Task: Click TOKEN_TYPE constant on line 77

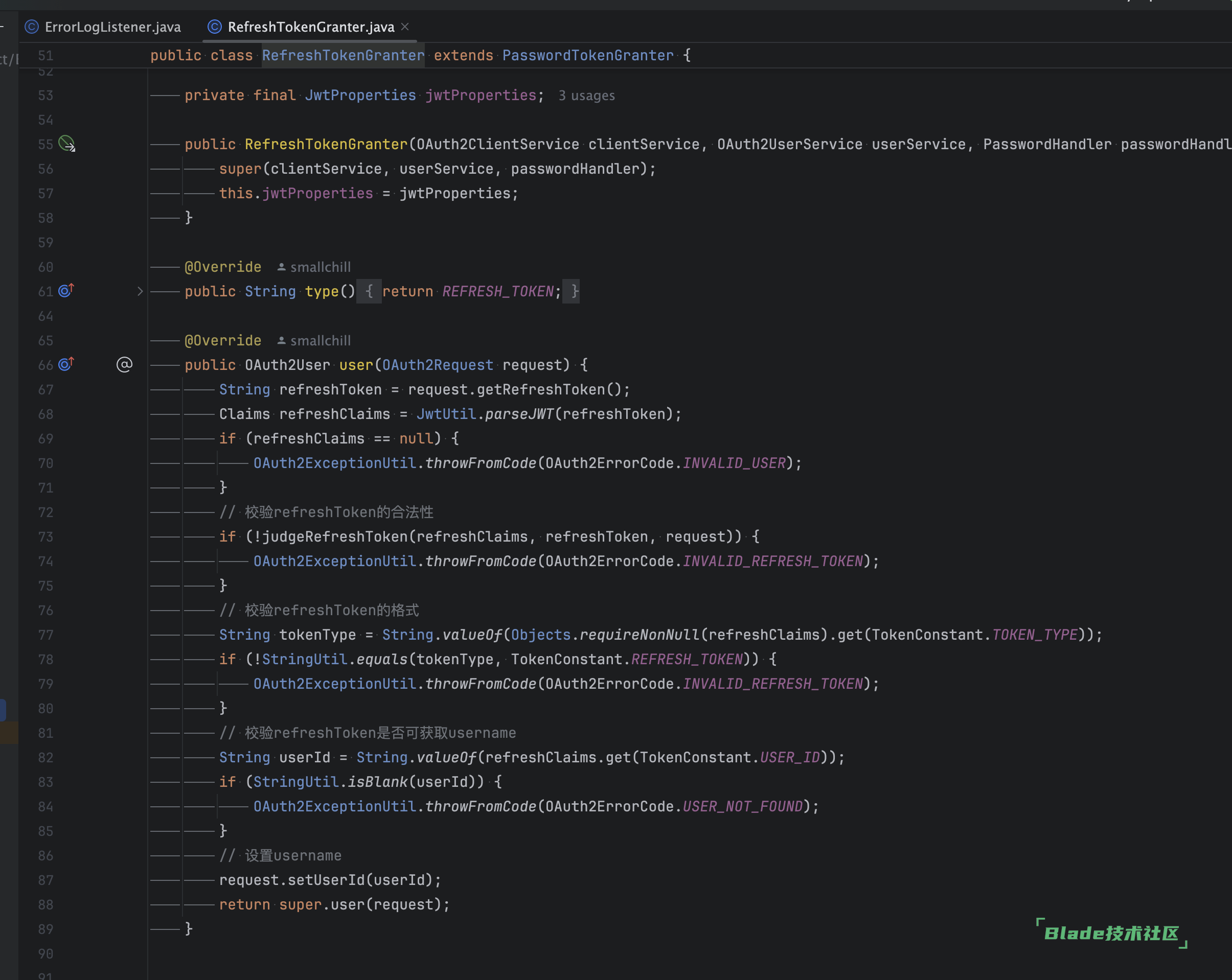Action: click(1035, 635)
